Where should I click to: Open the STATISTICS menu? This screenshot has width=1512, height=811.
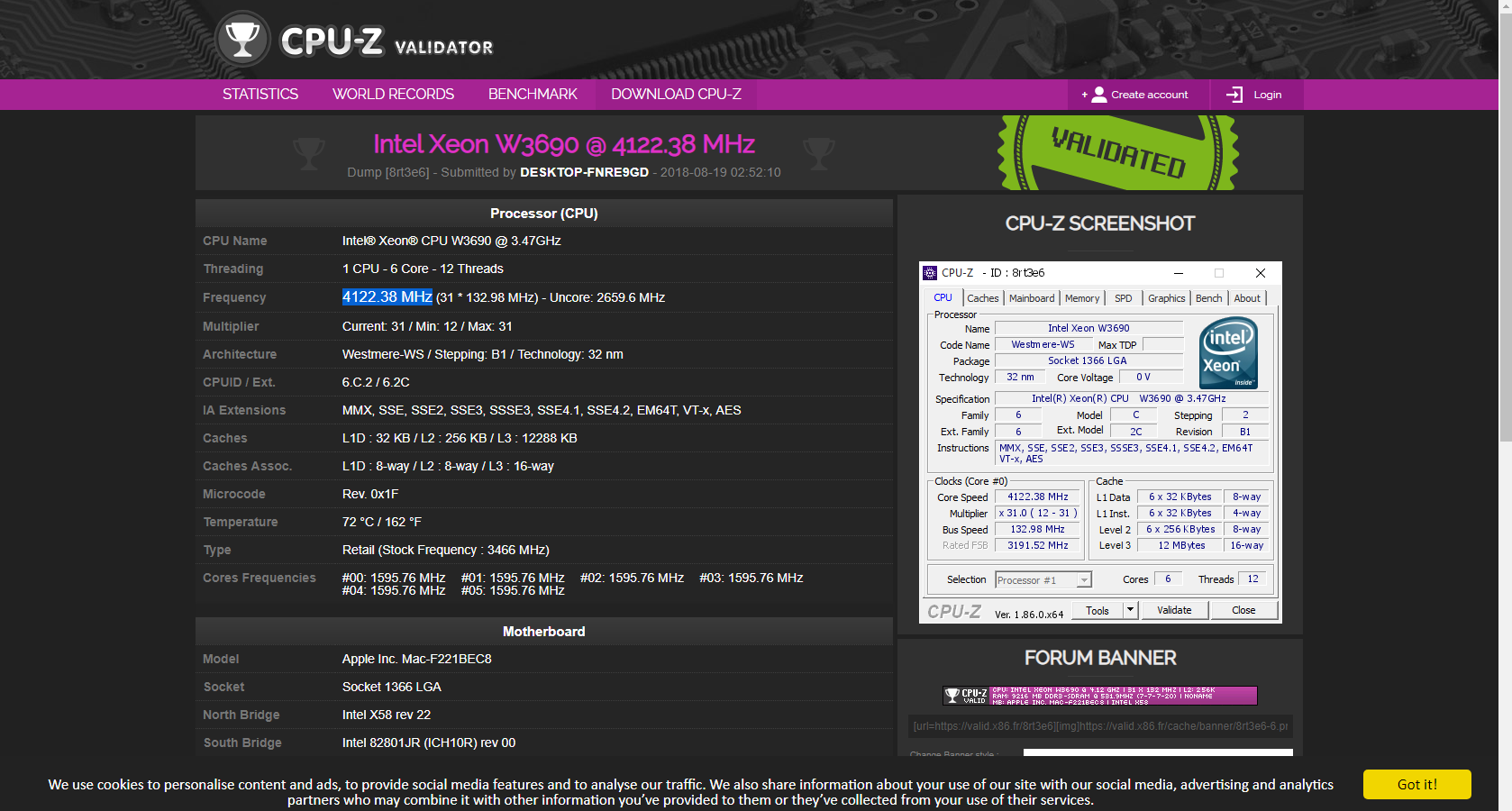tap(260, 94)
